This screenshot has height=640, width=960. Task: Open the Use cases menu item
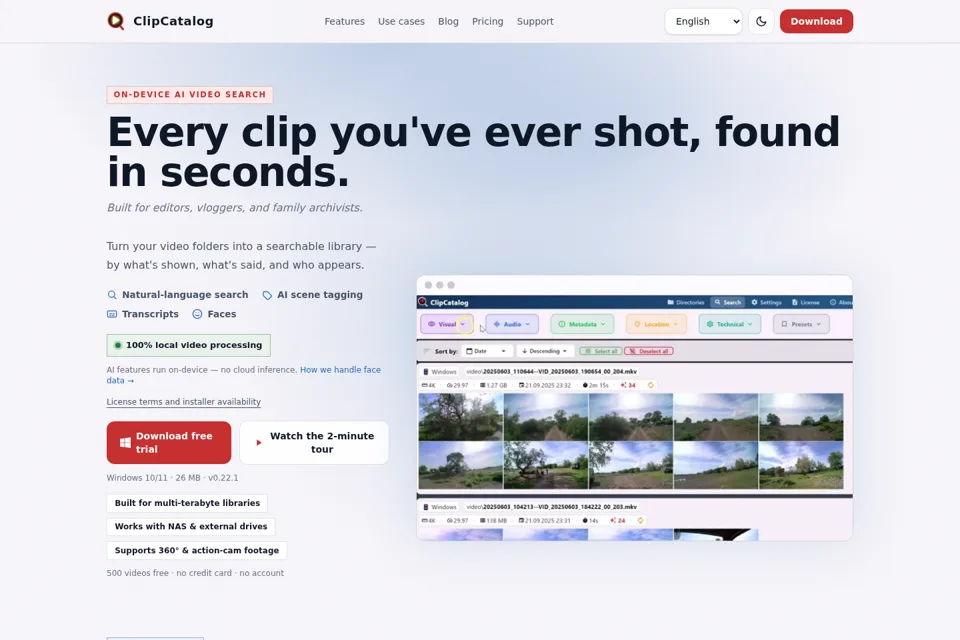401,21
